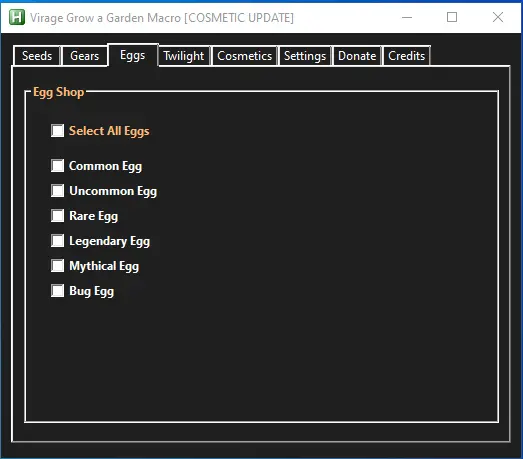The height and width of the screenshot is (459, 523).
Task: Close the Virage macro window
Action: [x=498, y=17]
